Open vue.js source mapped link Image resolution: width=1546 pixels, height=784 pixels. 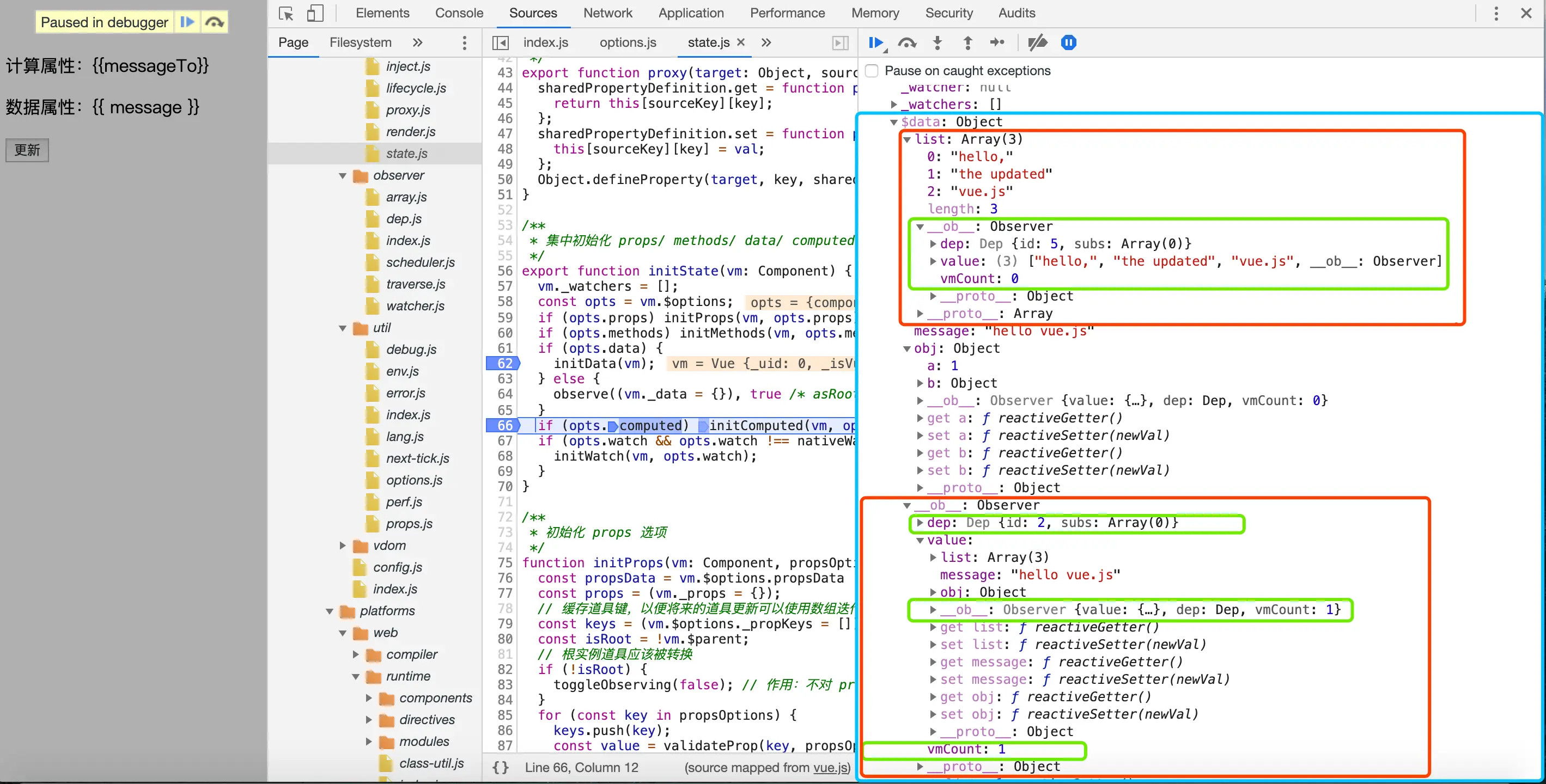830,767
